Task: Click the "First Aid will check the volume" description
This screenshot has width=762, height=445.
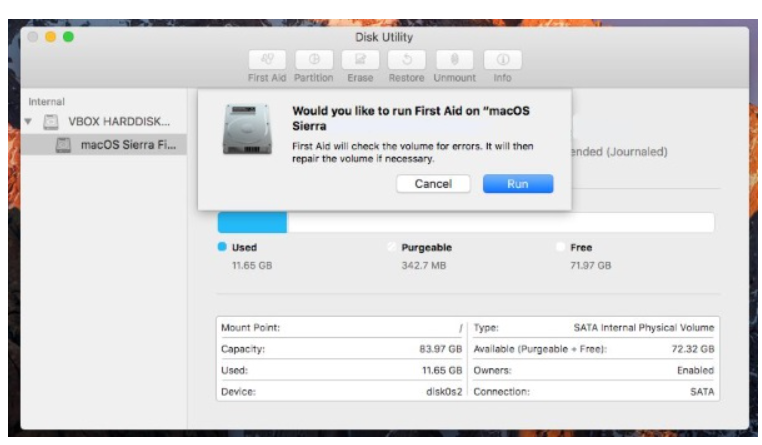Action: pos(413,152)
